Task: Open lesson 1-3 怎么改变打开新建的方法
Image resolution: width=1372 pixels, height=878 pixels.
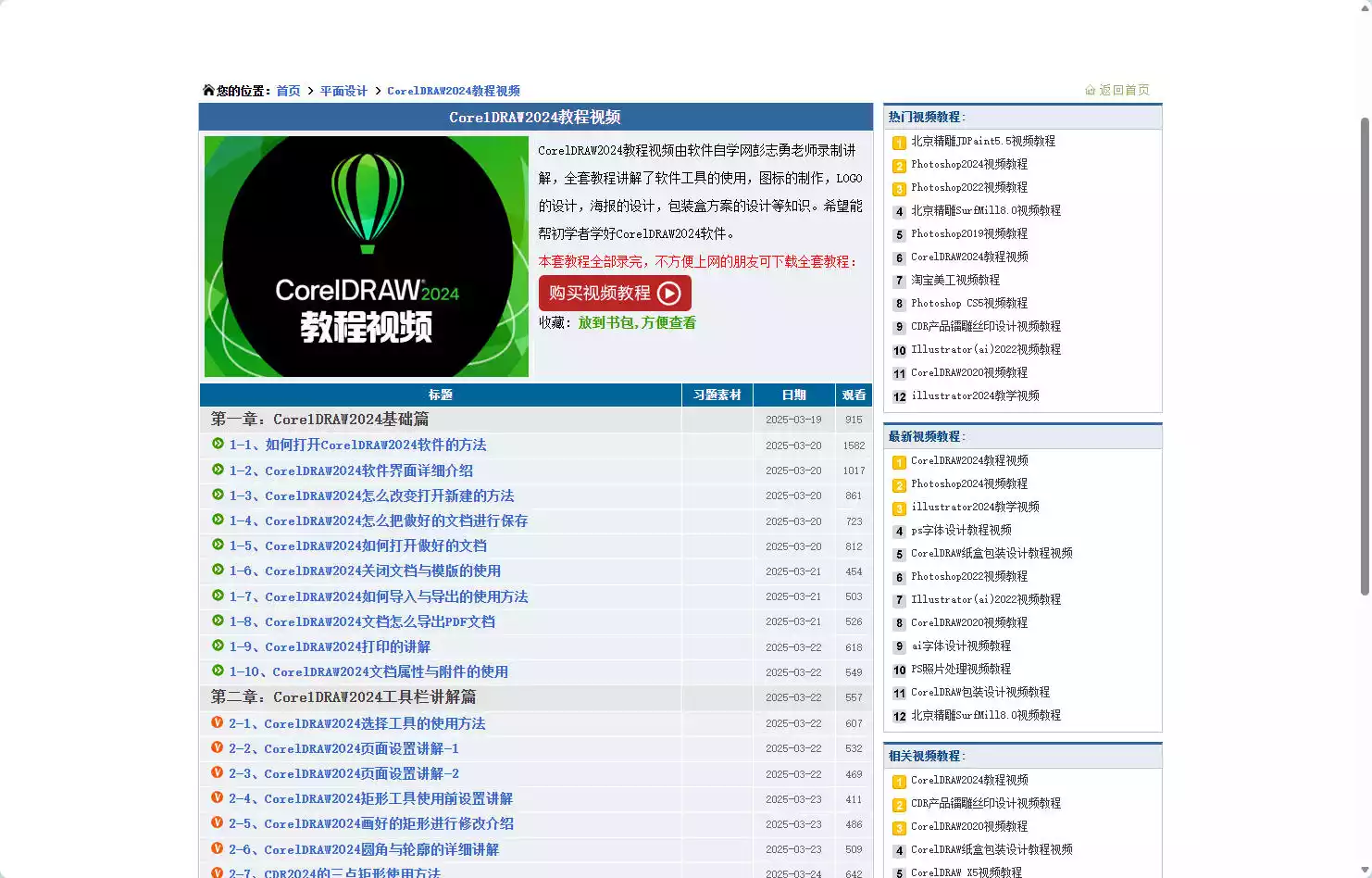Action: [371, 495]
